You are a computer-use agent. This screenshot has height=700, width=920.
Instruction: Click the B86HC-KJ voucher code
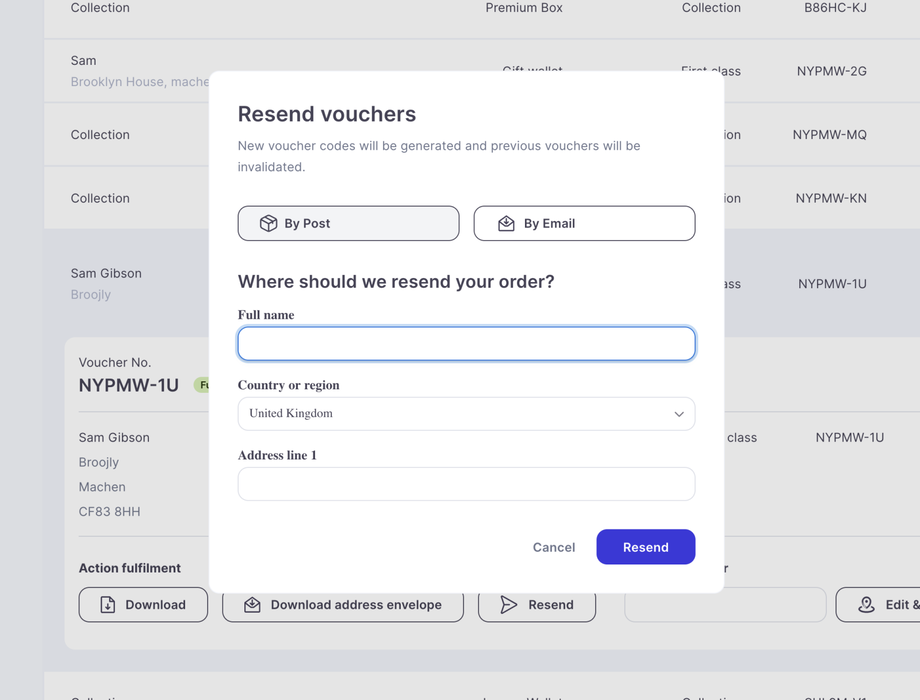835,8
